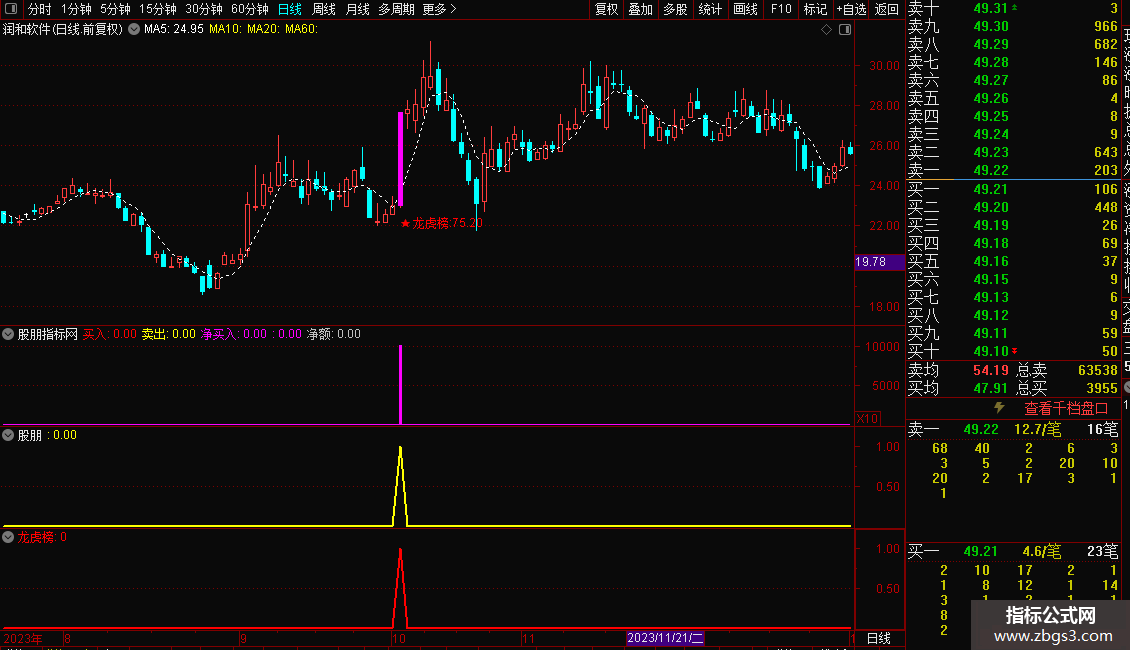Click the magenta spike in 股朋指标网 panel
1130x650 pixels.
coord(401,384)
